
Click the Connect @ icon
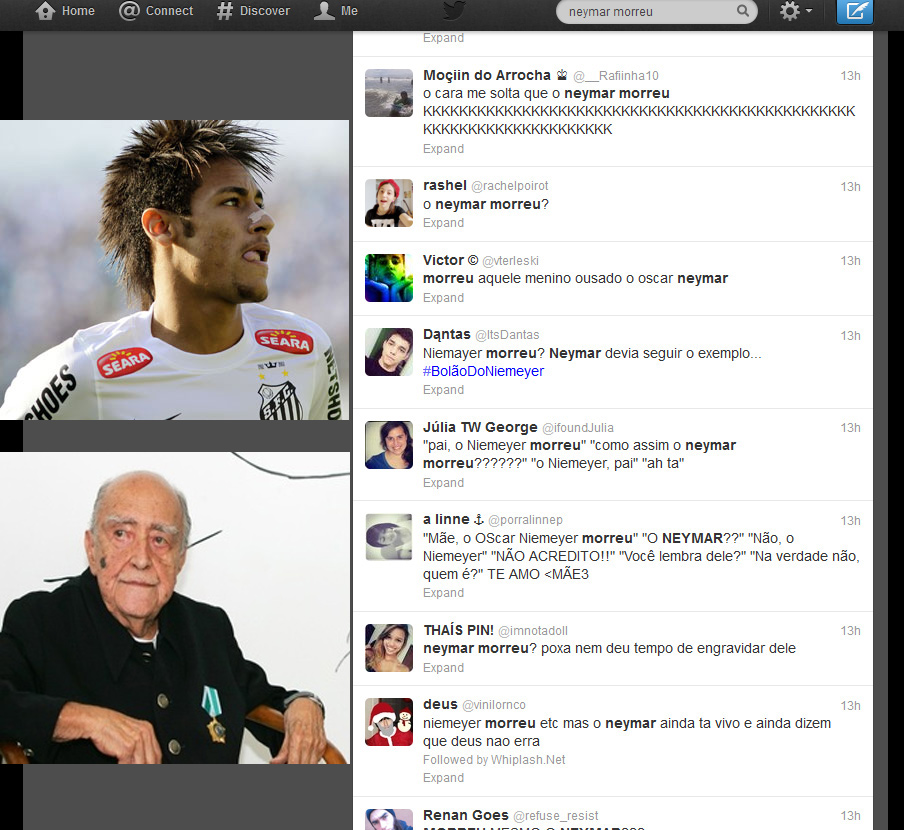coord(129,11)
